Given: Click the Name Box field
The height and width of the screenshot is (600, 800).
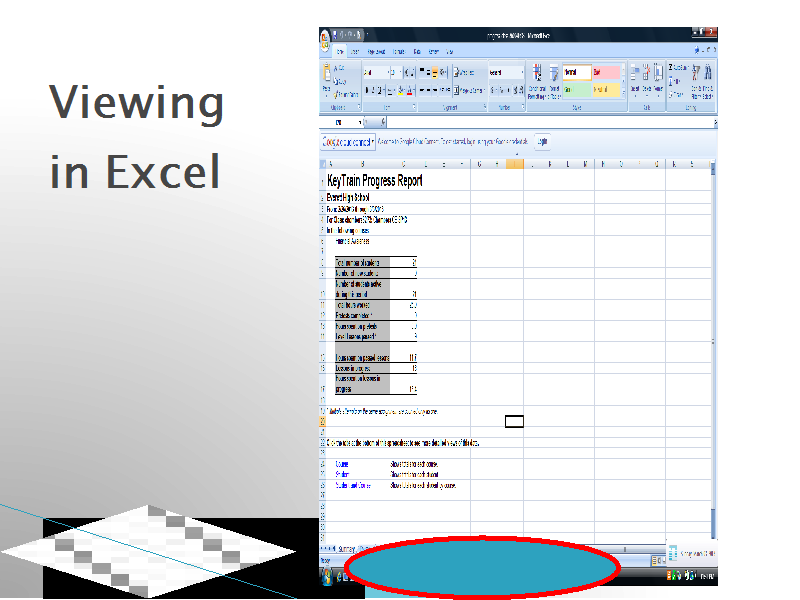Looking at the screenshot, I should point(340,122).
